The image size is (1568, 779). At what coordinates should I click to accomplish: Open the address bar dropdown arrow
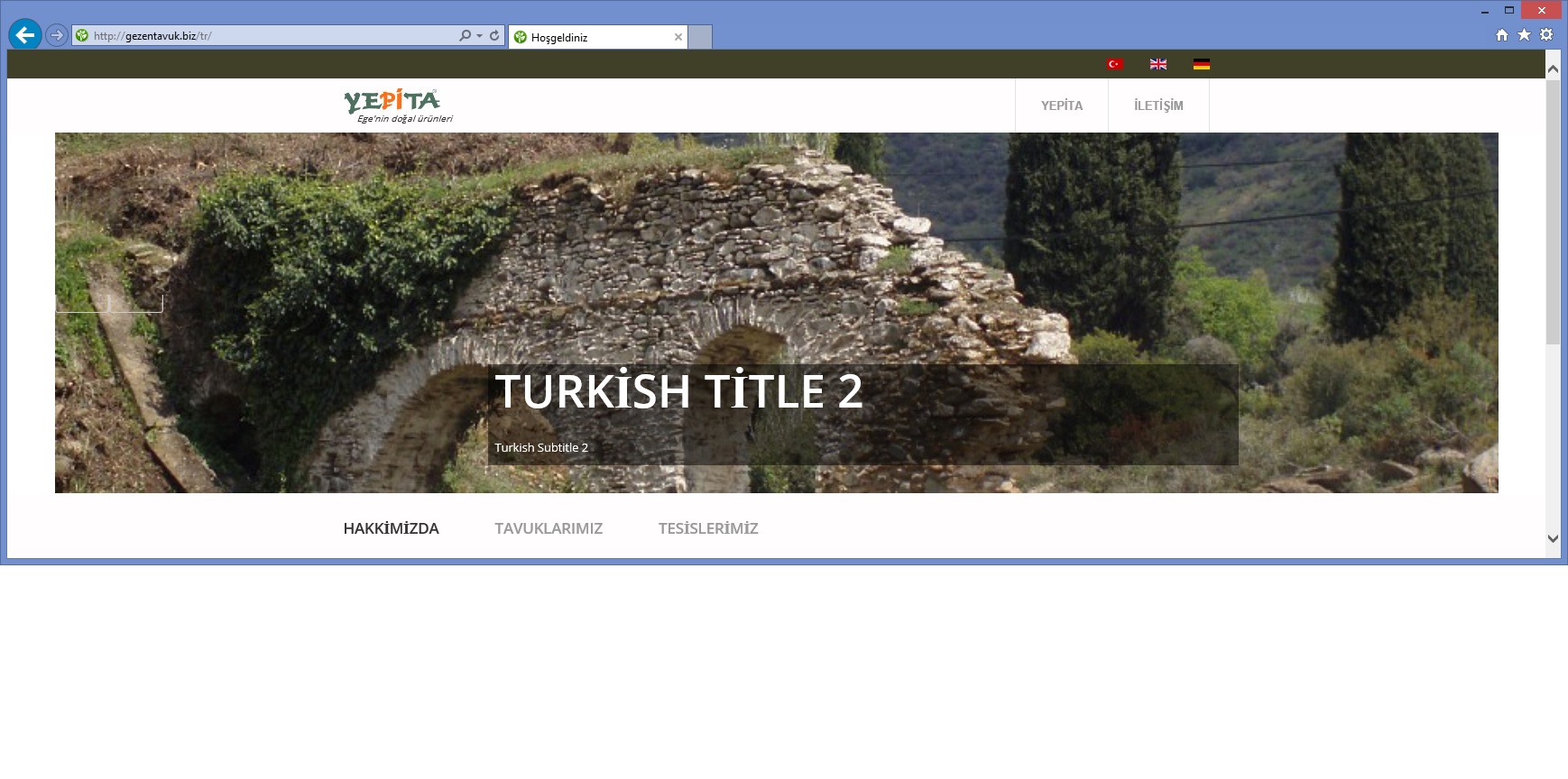click(479, 36)
